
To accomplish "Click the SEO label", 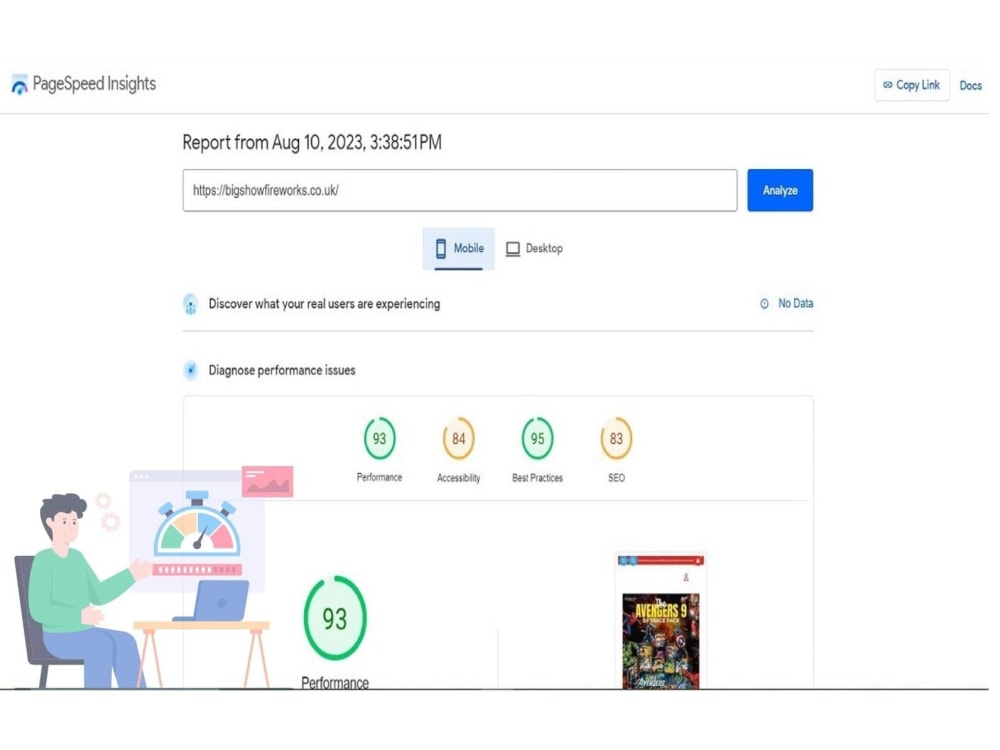I will [616, 478].
